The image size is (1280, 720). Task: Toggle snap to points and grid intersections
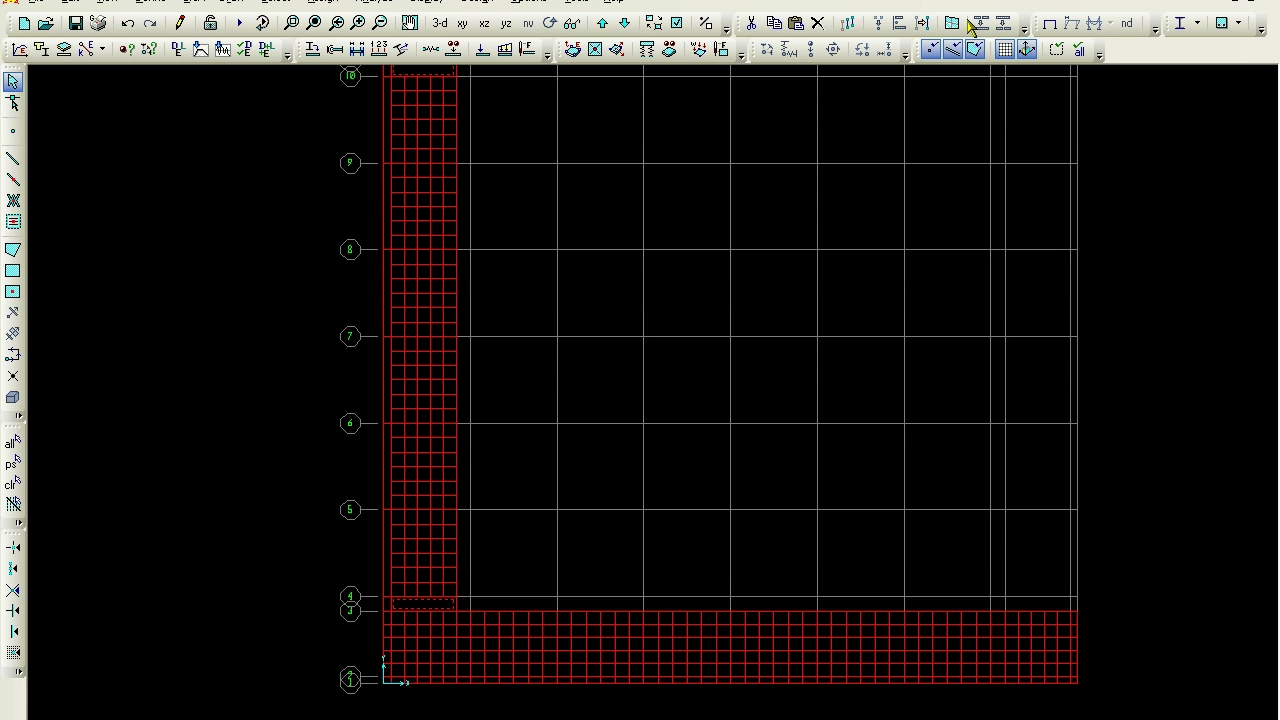931,49
